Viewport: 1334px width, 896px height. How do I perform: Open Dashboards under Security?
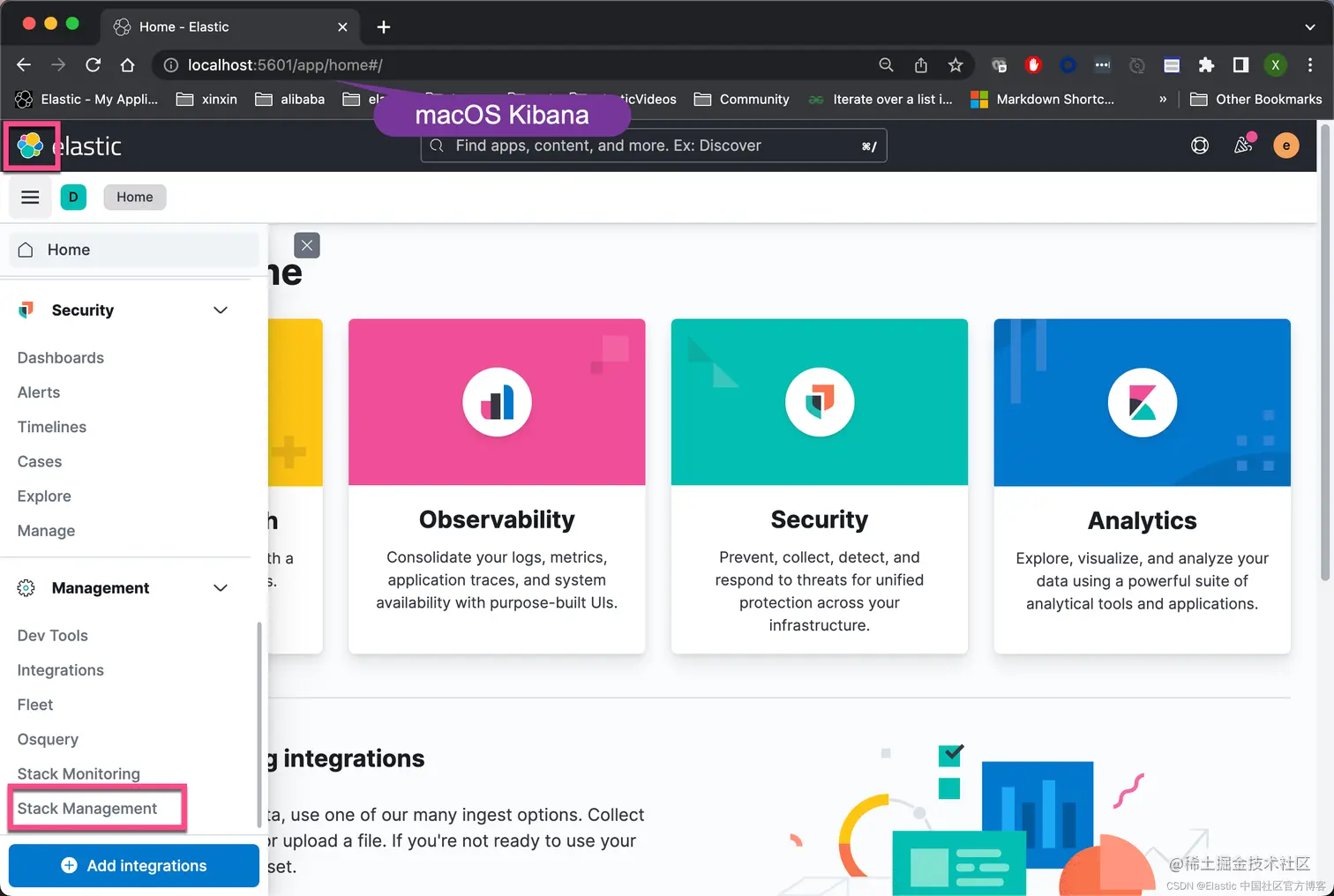tap(61, 357)
